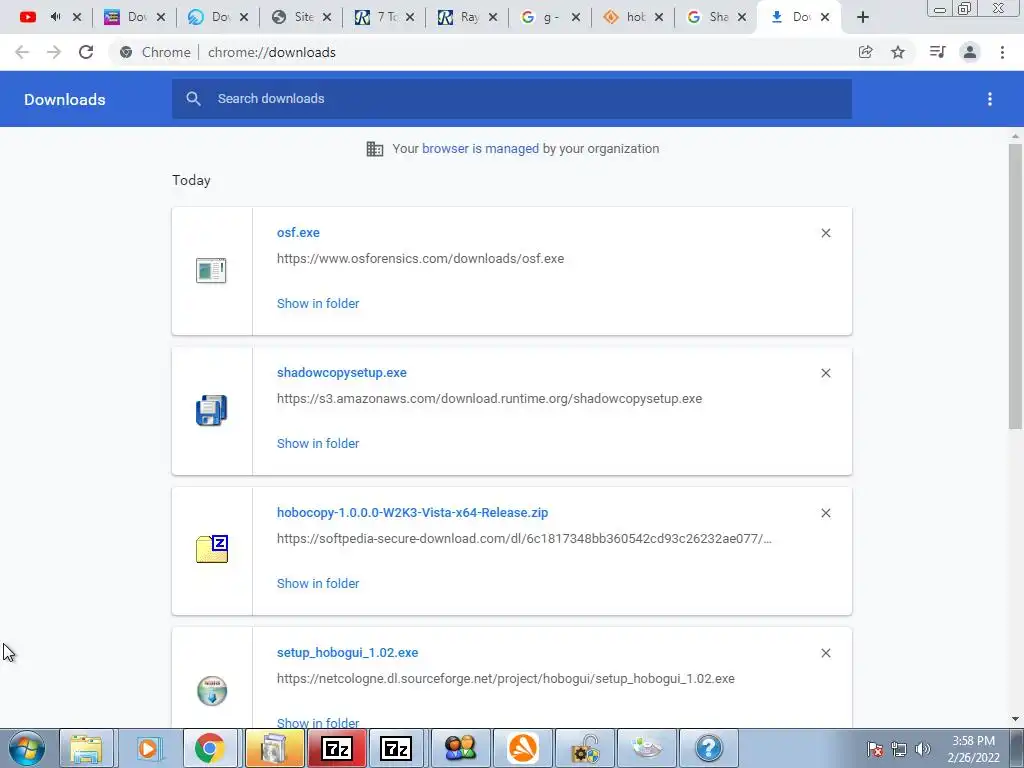Click the amazonaws.com source URL
1024x768 pixels.
pyautogui.click(x=489, y=398)
